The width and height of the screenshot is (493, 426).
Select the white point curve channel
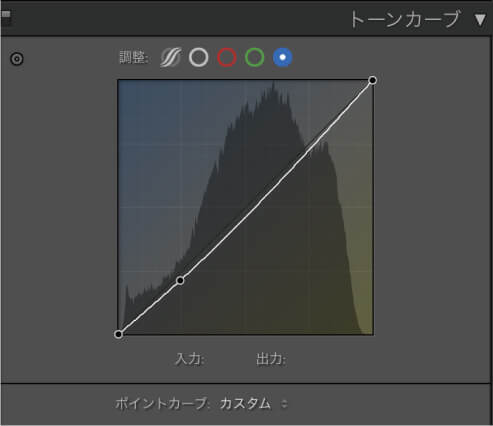click(x=199, y=57)
